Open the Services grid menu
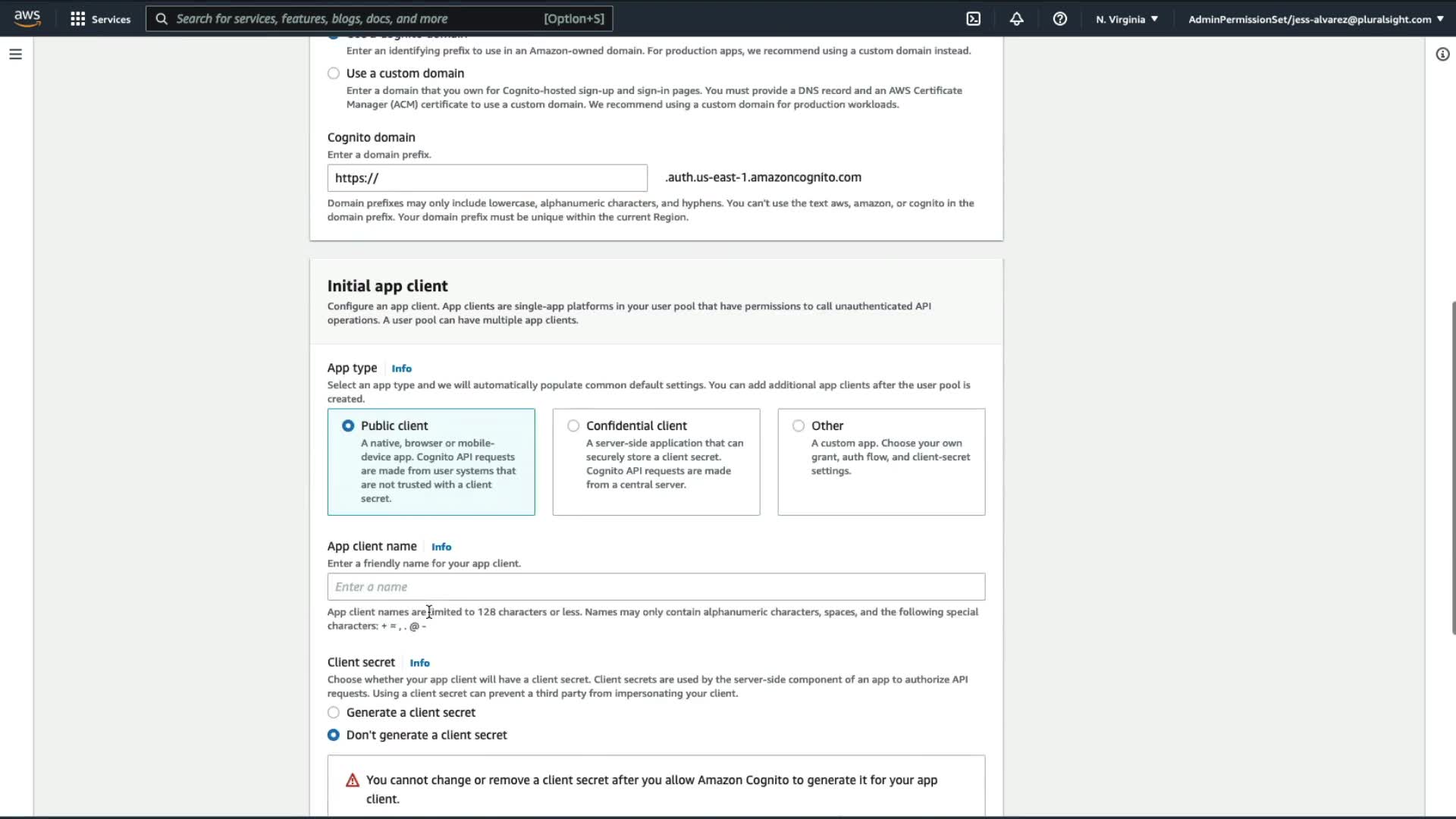 [77, 19]
